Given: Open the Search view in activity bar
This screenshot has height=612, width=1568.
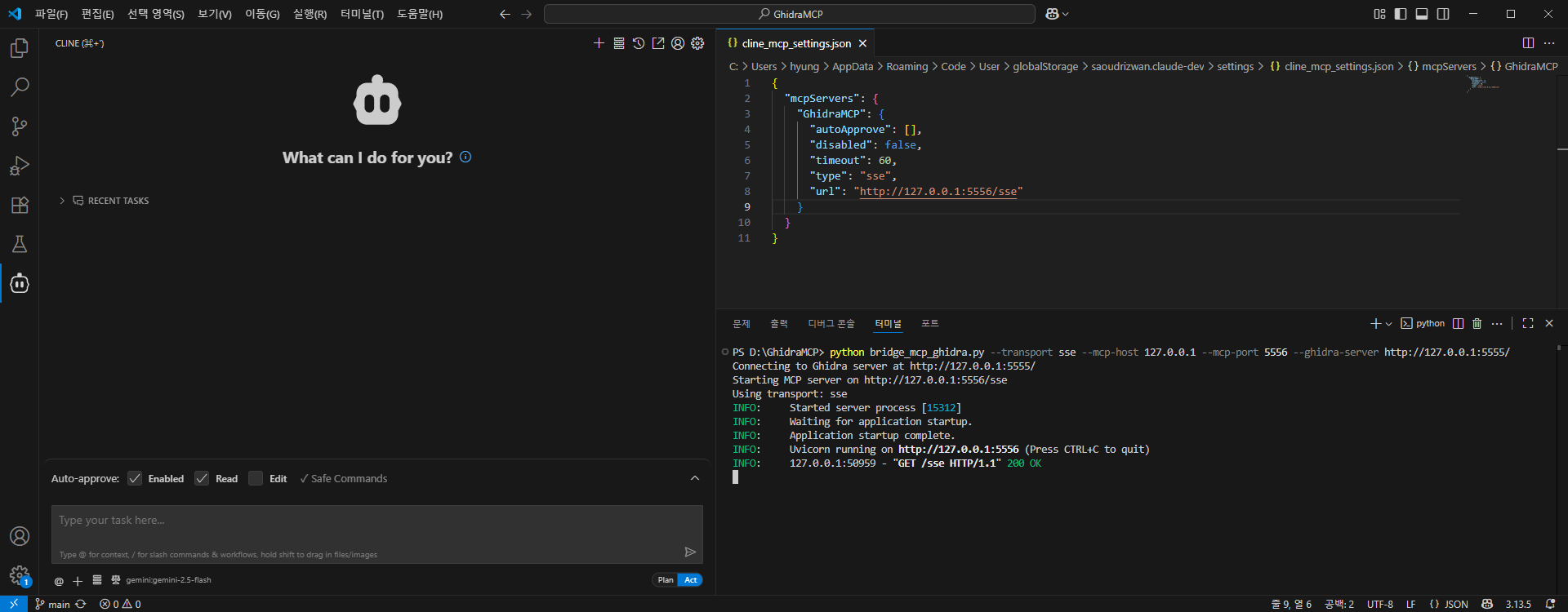Looking at the screenshot, I should click(x=20, y=87).
